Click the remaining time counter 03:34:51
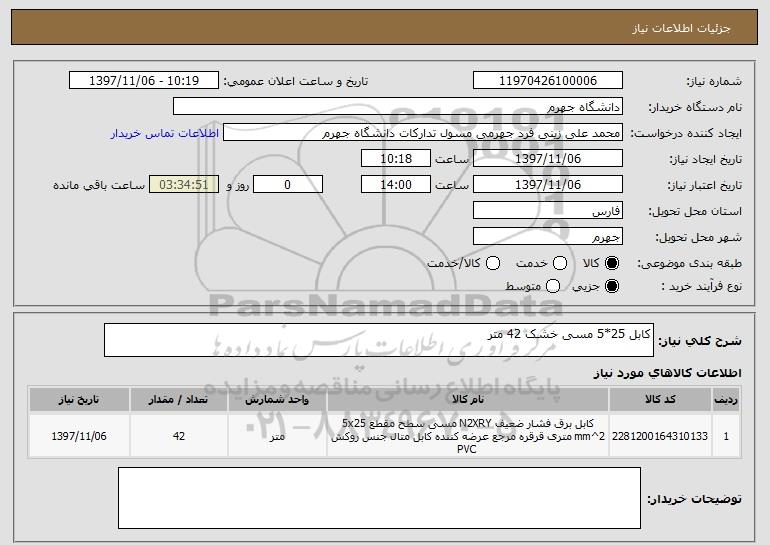 pyautogui.click(x=184, y=185)
